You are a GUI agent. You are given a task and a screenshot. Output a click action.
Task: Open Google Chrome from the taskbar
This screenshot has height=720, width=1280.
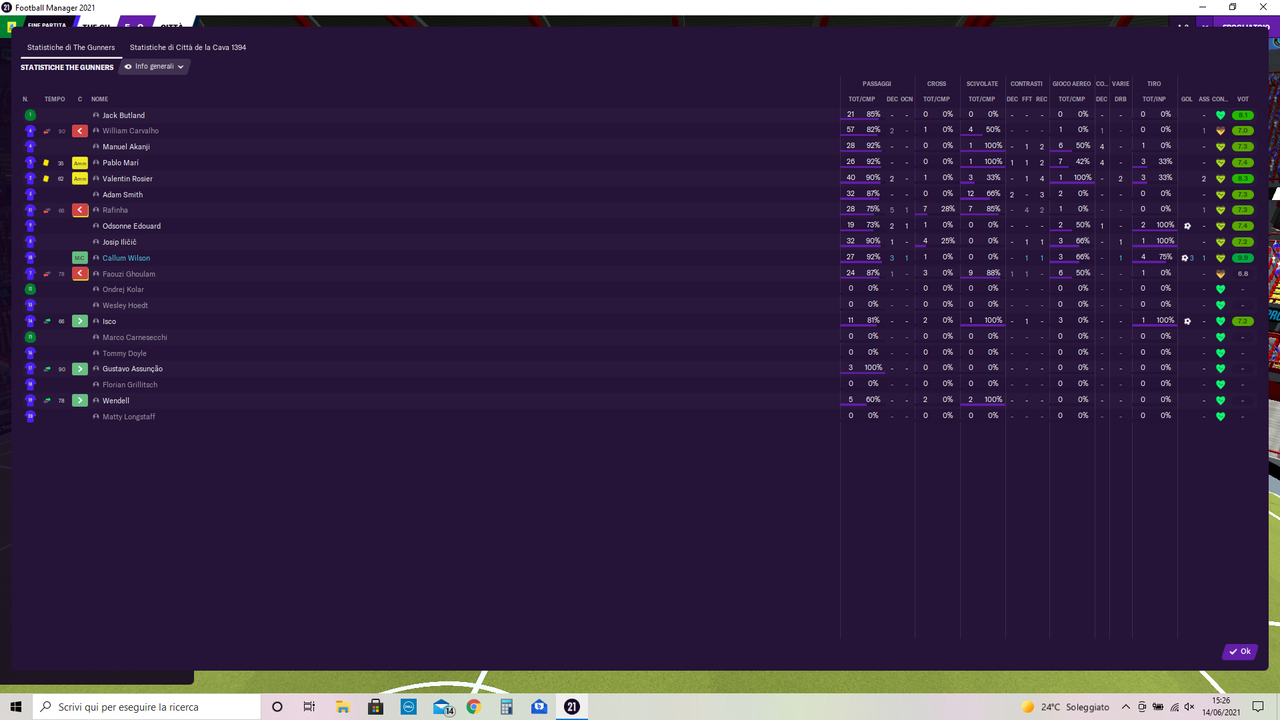click(473, 707)
